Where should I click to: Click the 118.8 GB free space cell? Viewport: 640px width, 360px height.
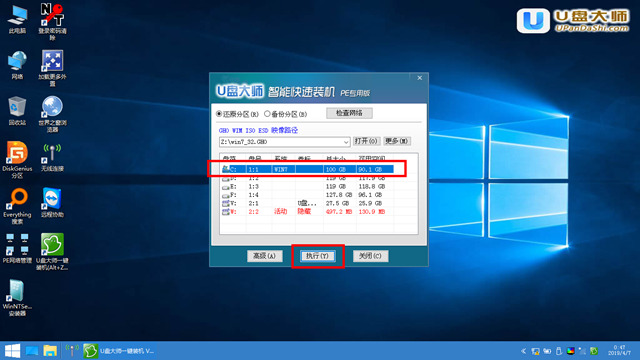(372, 187)
